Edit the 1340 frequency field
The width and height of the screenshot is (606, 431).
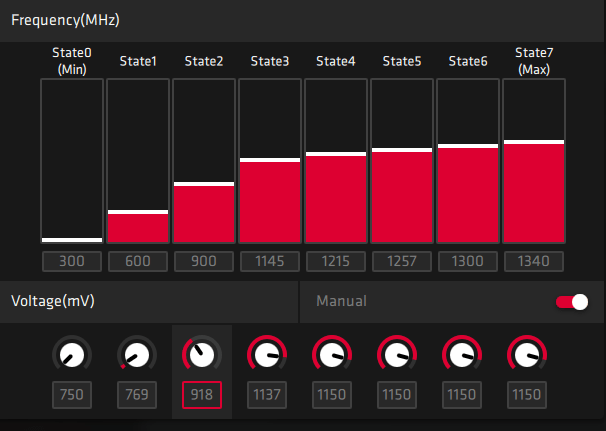click(x=534, y=261)
